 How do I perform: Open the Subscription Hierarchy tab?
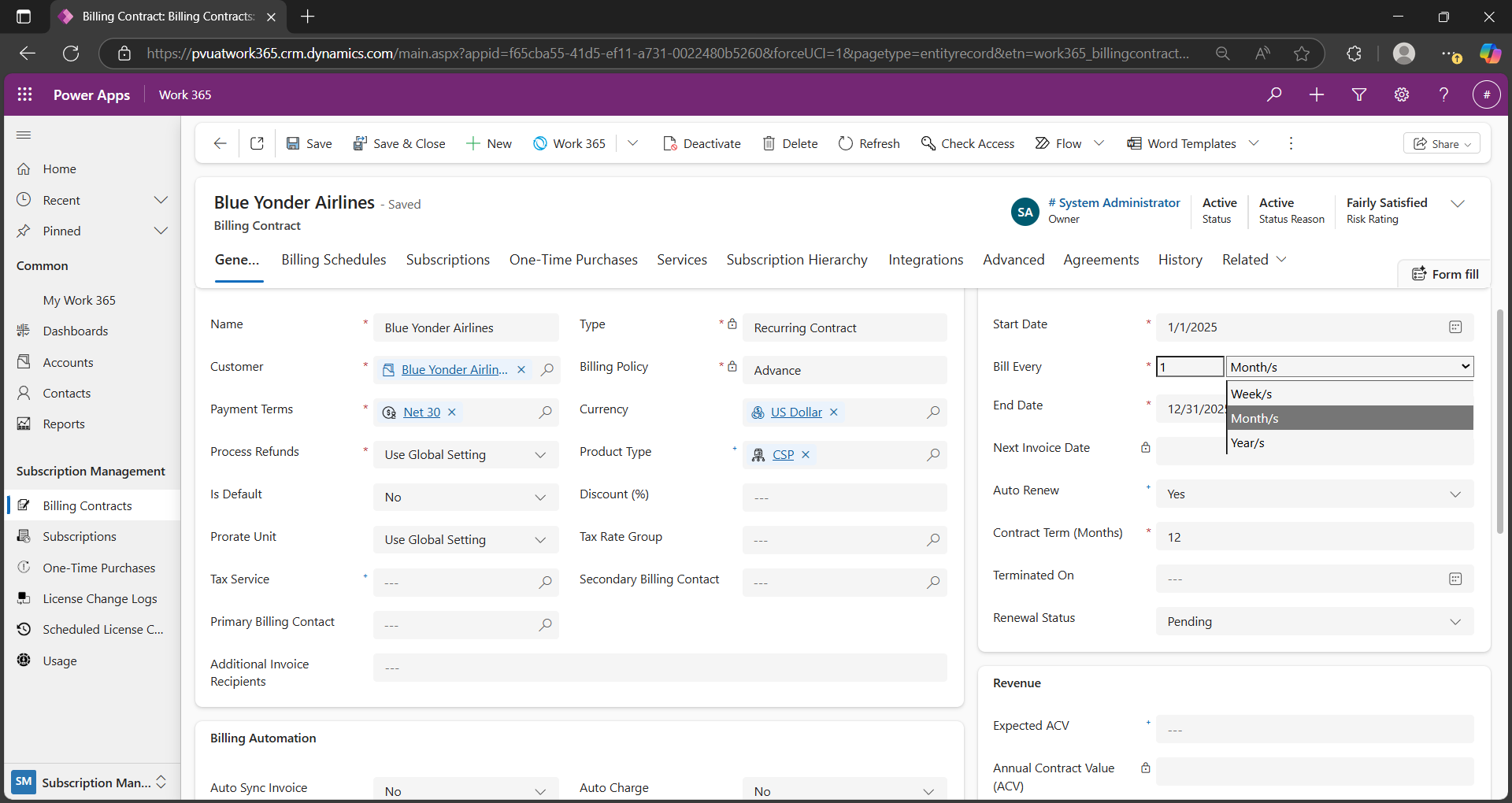(x=796, y=260)
